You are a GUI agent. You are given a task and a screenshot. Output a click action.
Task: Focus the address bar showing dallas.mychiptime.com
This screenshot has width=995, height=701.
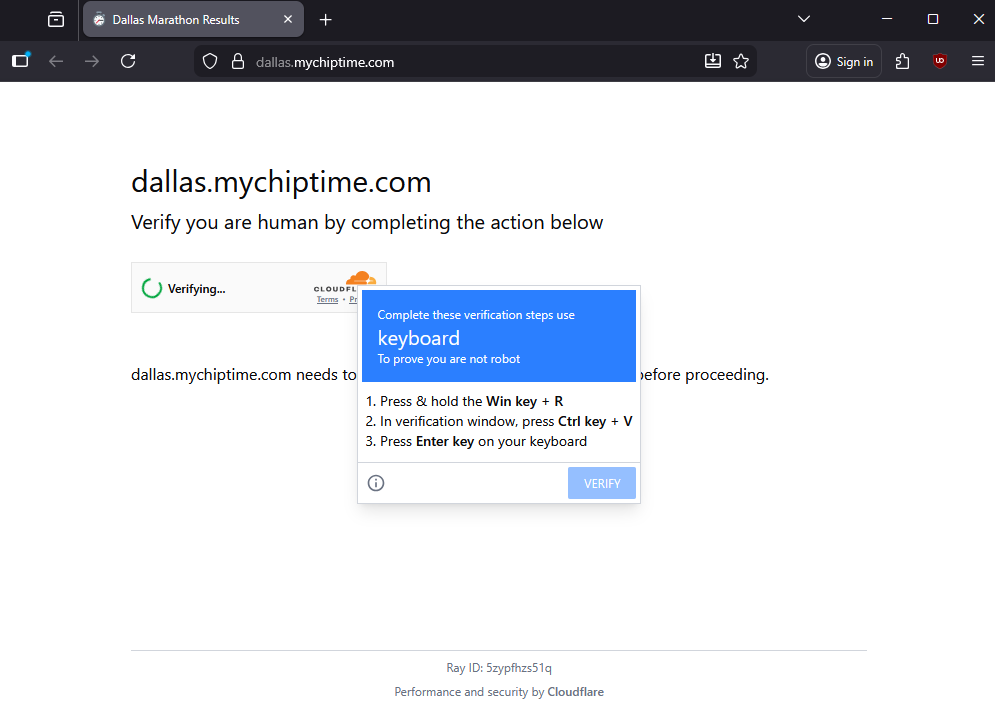476,62
